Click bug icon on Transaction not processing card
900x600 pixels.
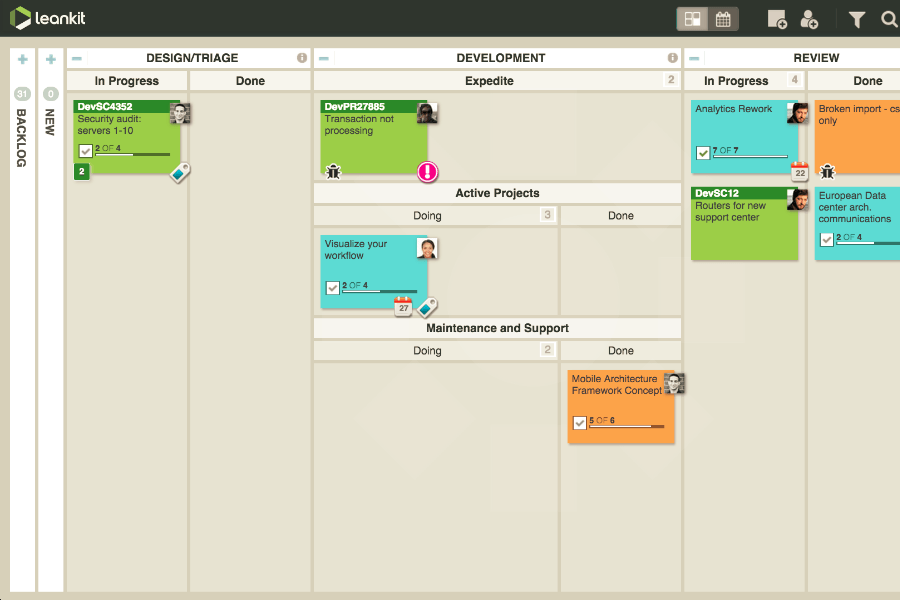click(333, 171)
